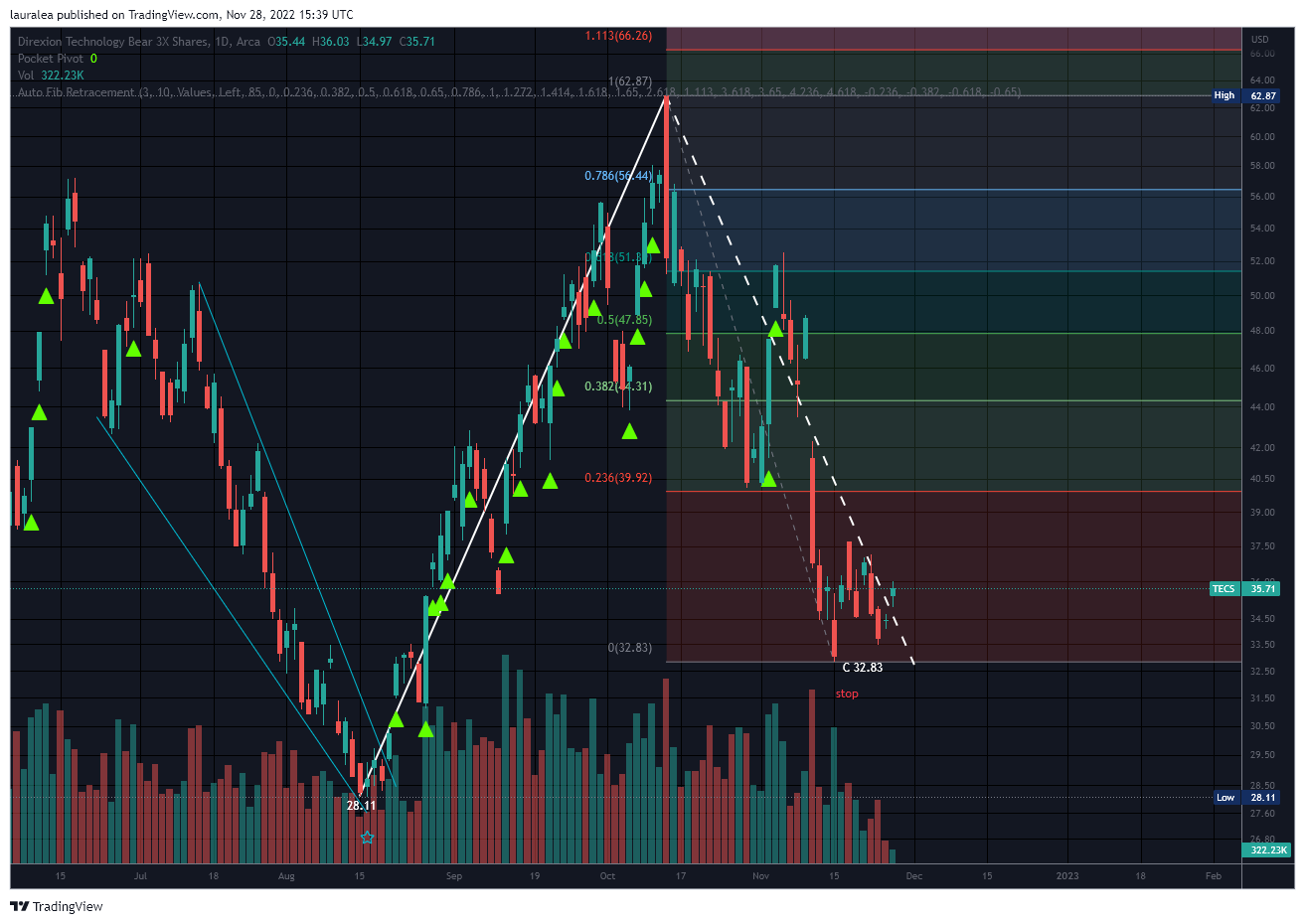Click the green triangle directly under 0.382(44.31) label
Image resolution: width=1305 pixels, height=924 pixels.
(x=629, y=431)
